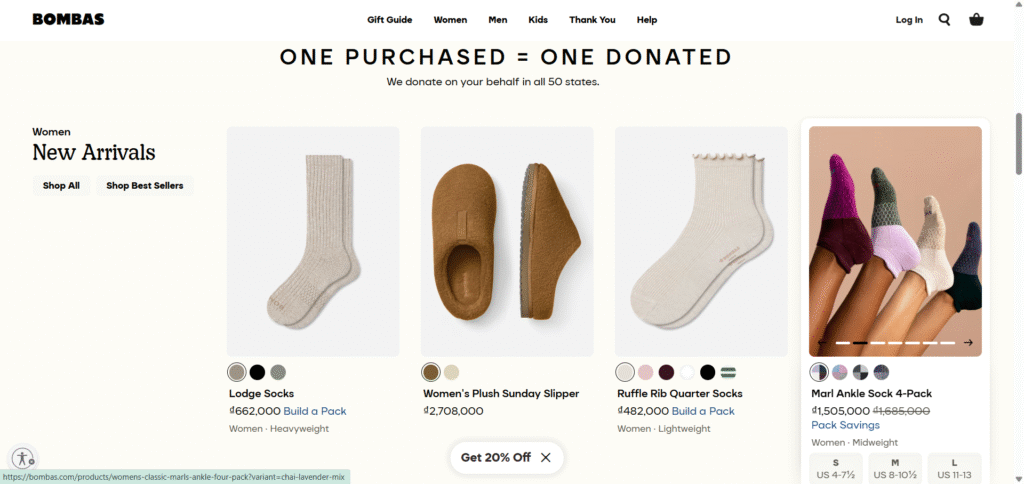This screenshot has width=1024, height=484.
Task: Open the Kids navigation menu
Action: (538, 19)
